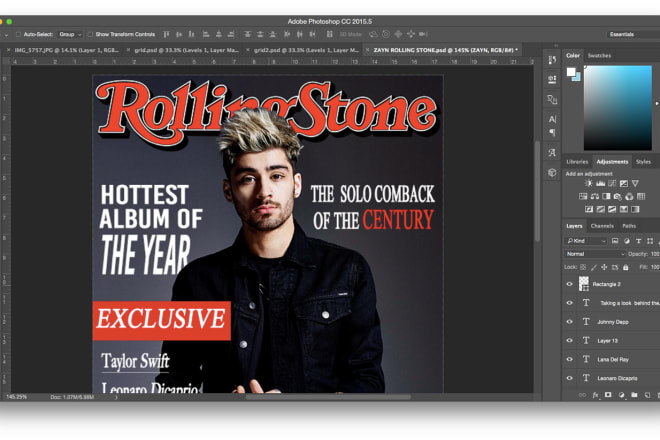Open the Clone Source panel icon

coord(552,99)
